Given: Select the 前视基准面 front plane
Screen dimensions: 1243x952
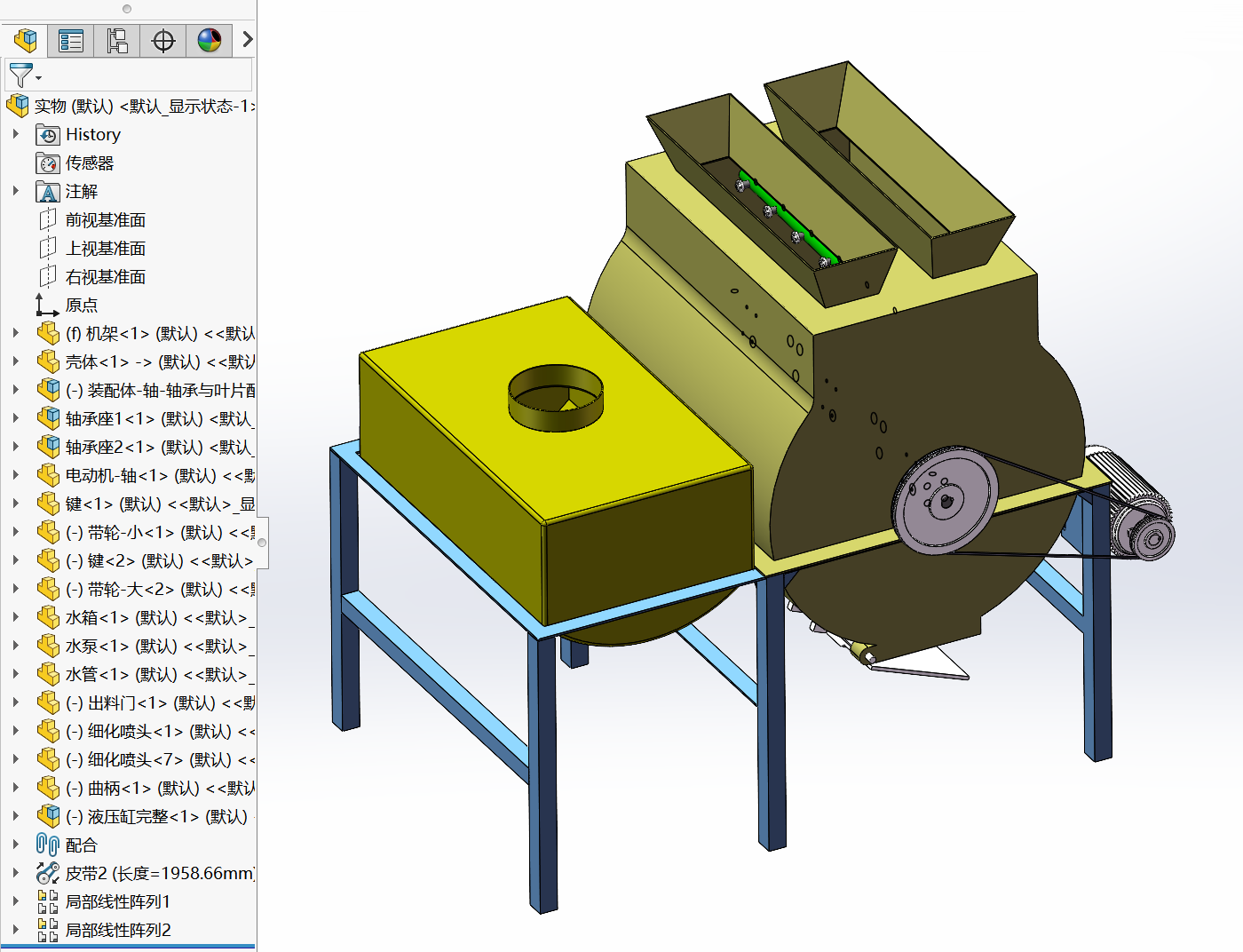Looking at the screenshot, I should tap(105, 220).
